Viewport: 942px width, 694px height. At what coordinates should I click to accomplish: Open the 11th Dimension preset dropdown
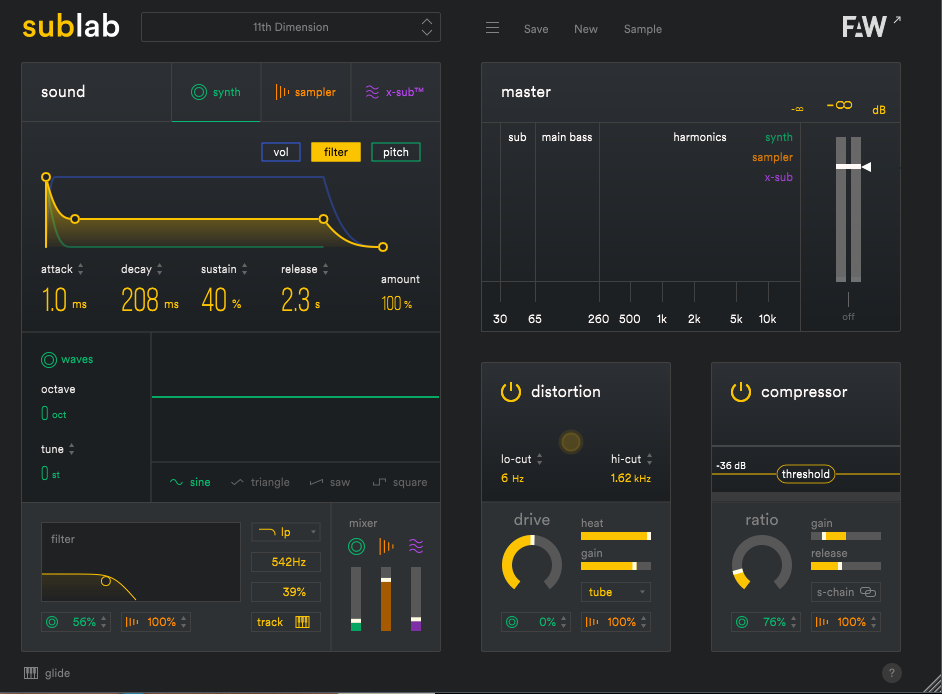pos(291,27)
